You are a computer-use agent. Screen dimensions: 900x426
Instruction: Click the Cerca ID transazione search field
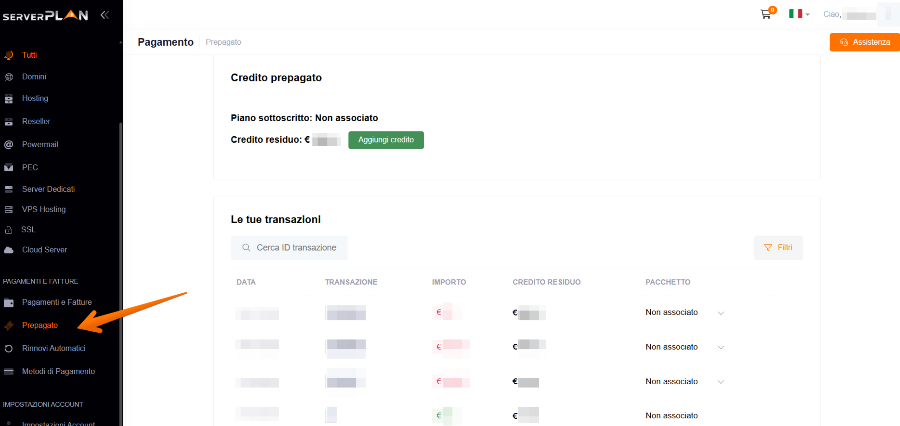click(289, 247)
